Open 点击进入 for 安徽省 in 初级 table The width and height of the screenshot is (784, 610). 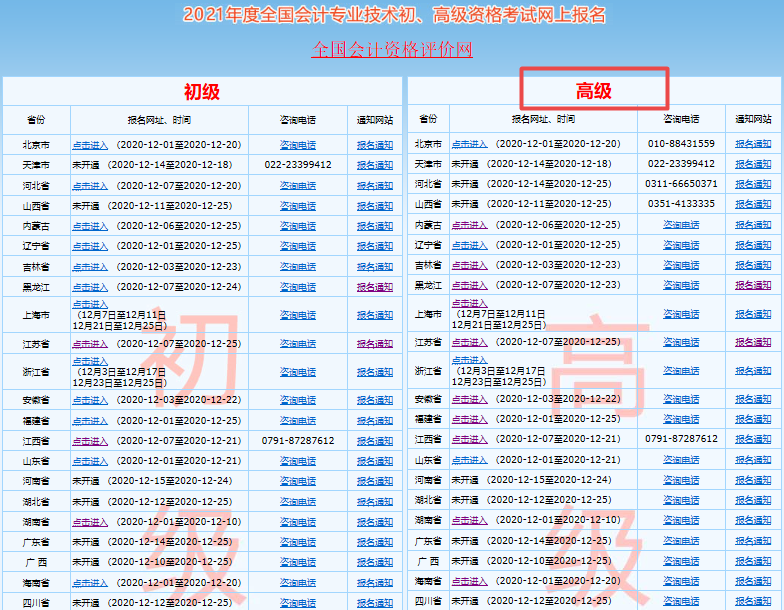[x=90, y=400]
